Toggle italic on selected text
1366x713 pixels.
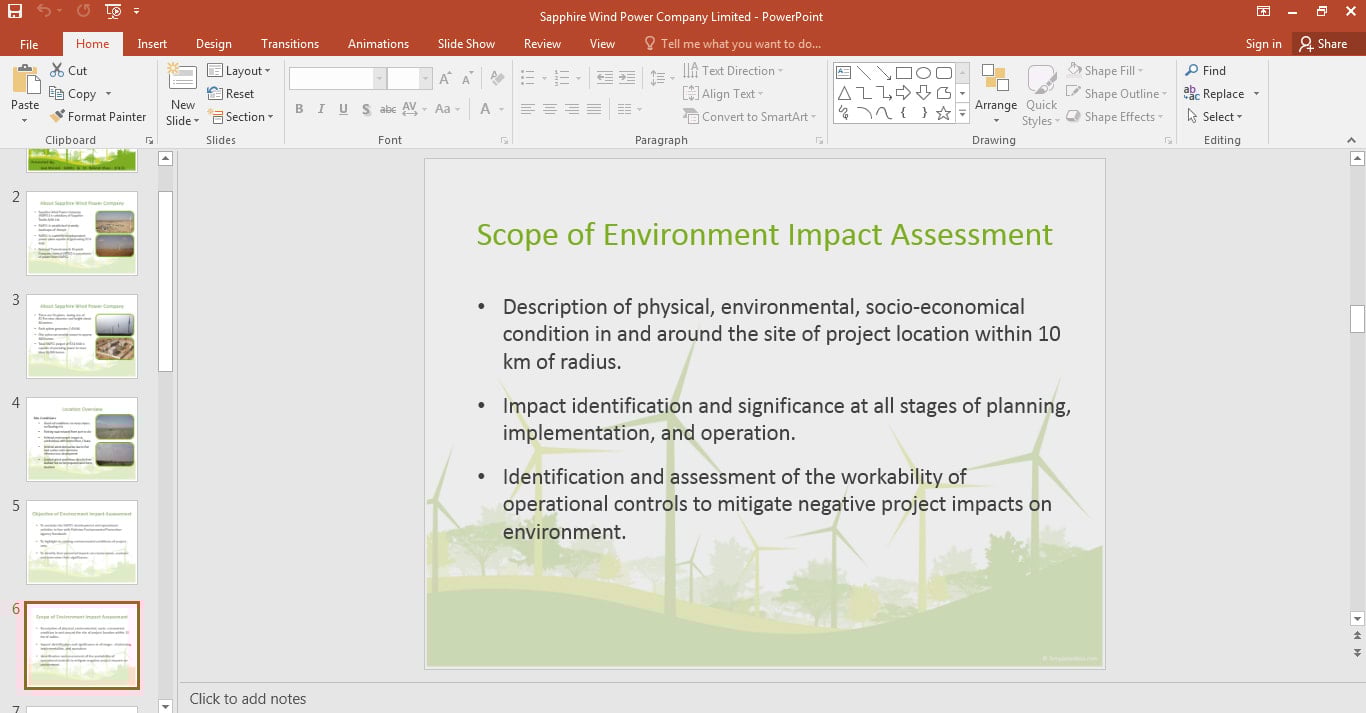320,109
